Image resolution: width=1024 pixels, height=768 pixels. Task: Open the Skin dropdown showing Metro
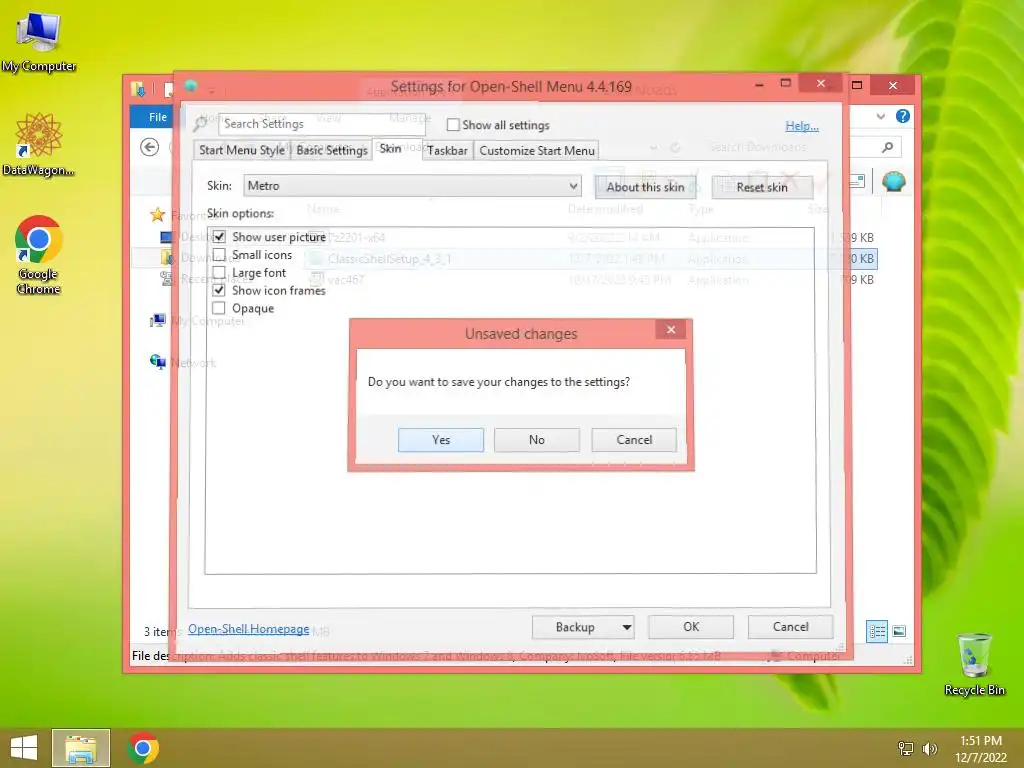[412, 185]
